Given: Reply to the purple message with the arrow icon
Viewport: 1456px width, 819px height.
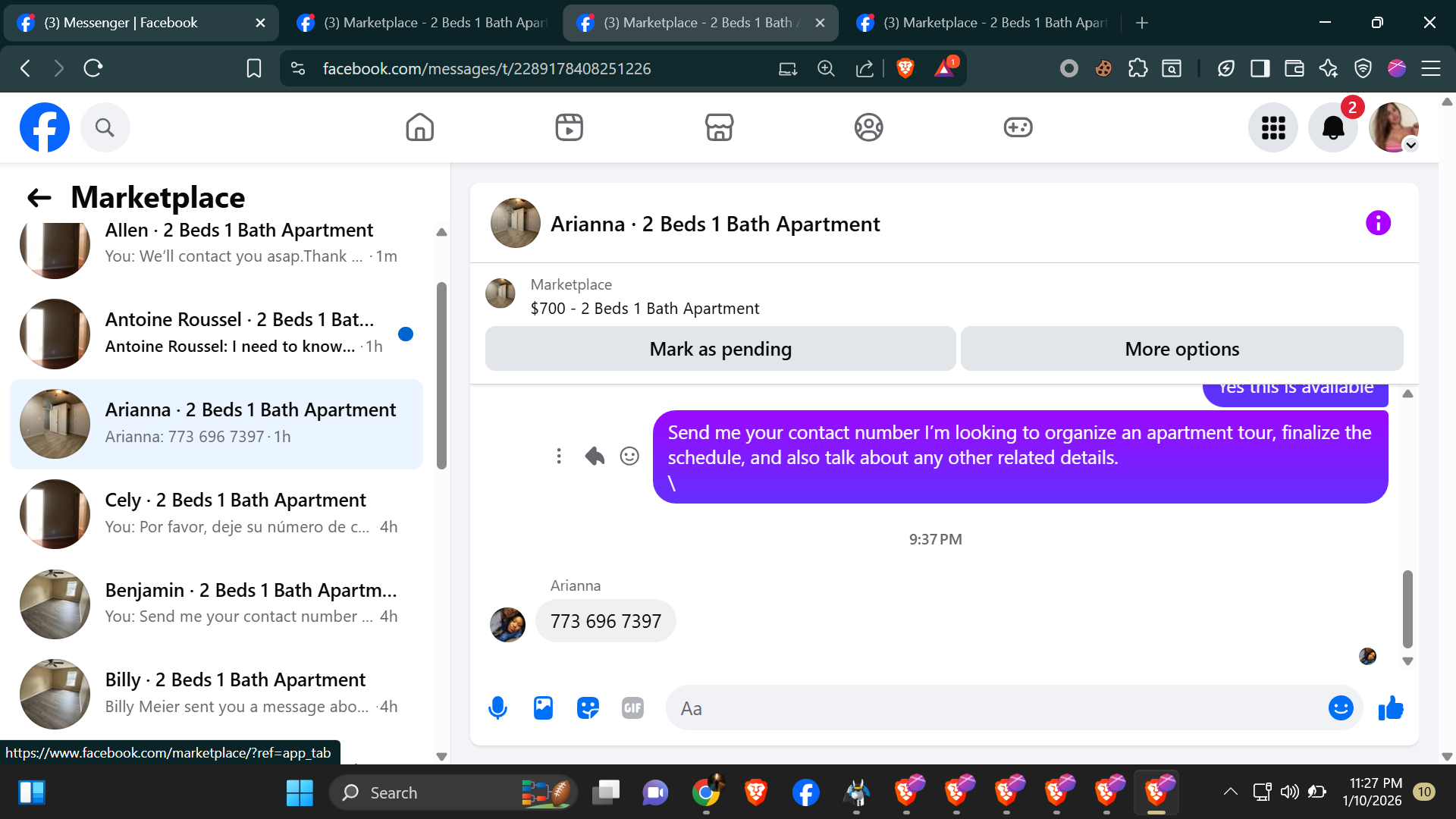Looking at the screenshot, I should 595,456.
